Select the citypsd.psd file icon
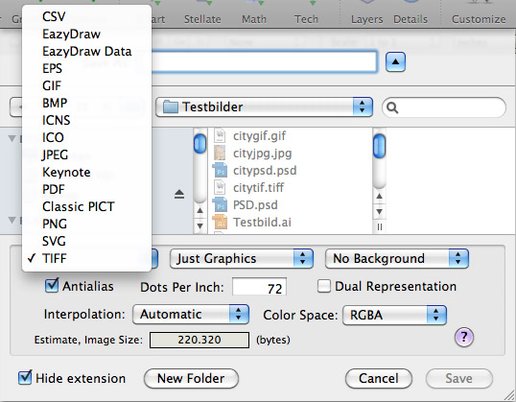This screenshot has height=402, width=516. click(x=220, y=170)
